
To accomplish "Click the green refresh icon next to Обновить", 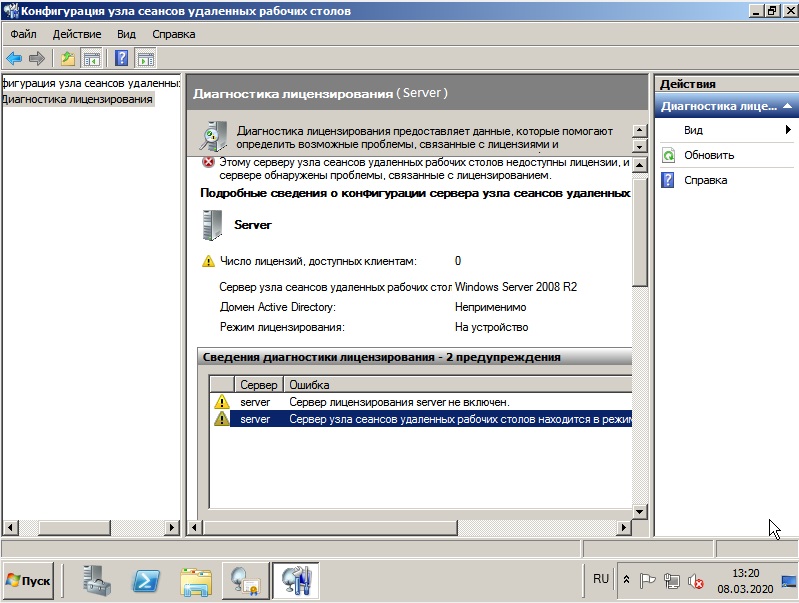I will tap(668, 155).
